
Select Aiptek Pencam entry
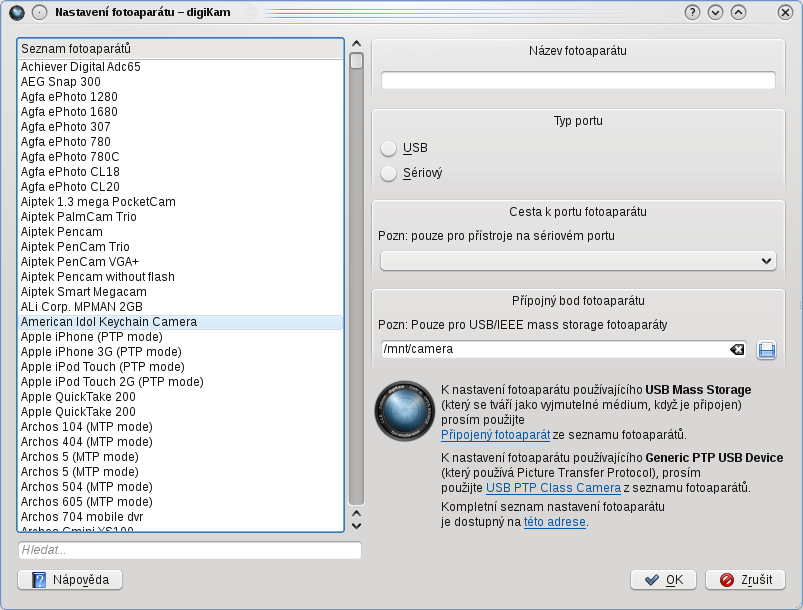pos(180,232)
